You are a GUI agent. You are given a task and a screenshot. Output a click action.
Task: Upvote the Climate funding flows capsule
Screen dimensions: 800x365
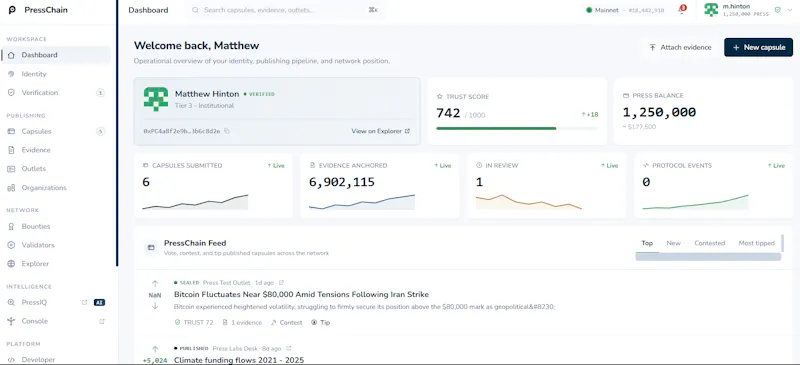click(155, 350)
